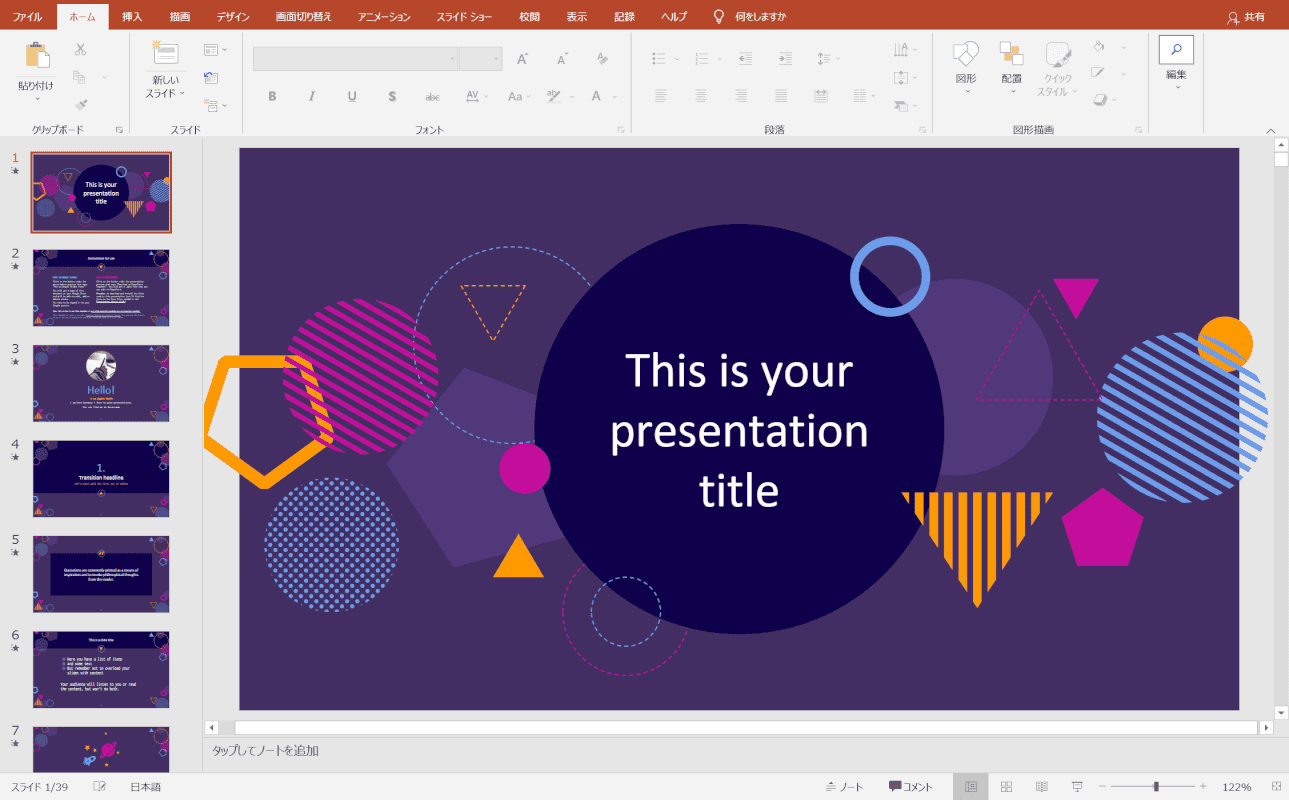This screenshot has height=800, width=1289.
Task: Toggle Normal view in status bar
Action: [970, 787]
